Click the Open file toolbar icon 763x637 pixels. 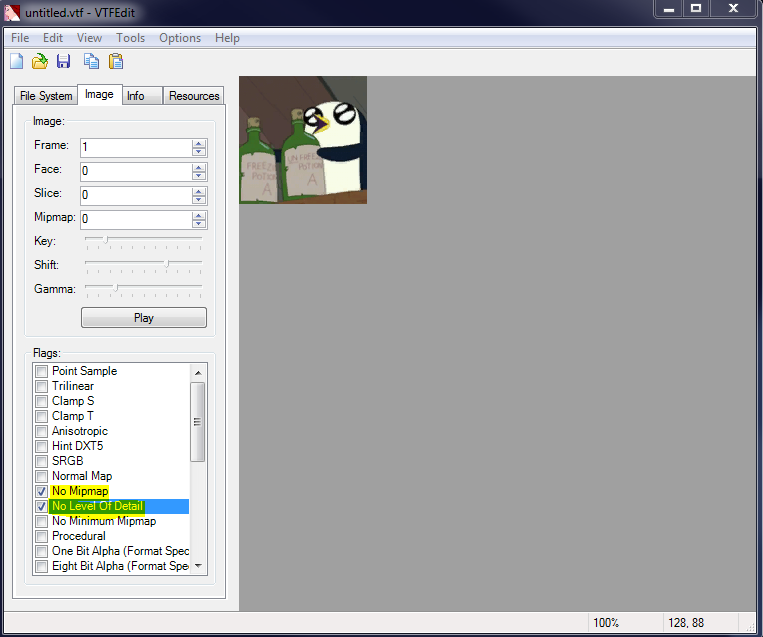40,61
